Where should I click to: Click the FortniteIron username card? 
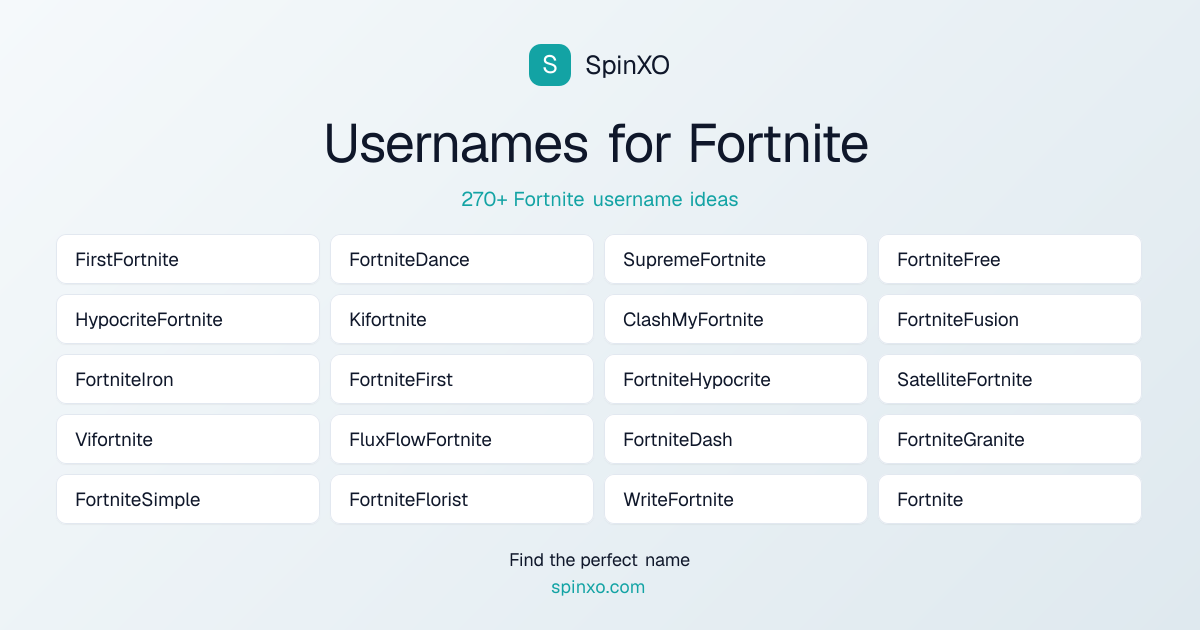[x=188, y=379]
